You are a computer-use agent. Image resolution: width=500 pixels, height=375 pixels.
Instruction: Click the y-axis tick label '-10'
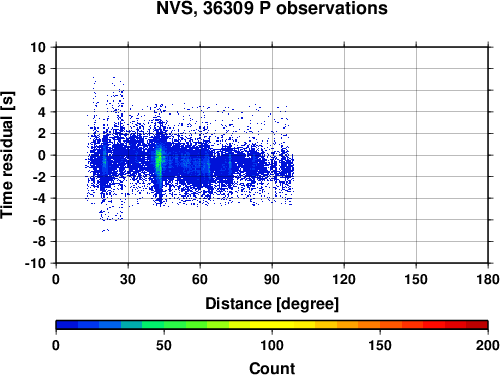coord(35,263)
